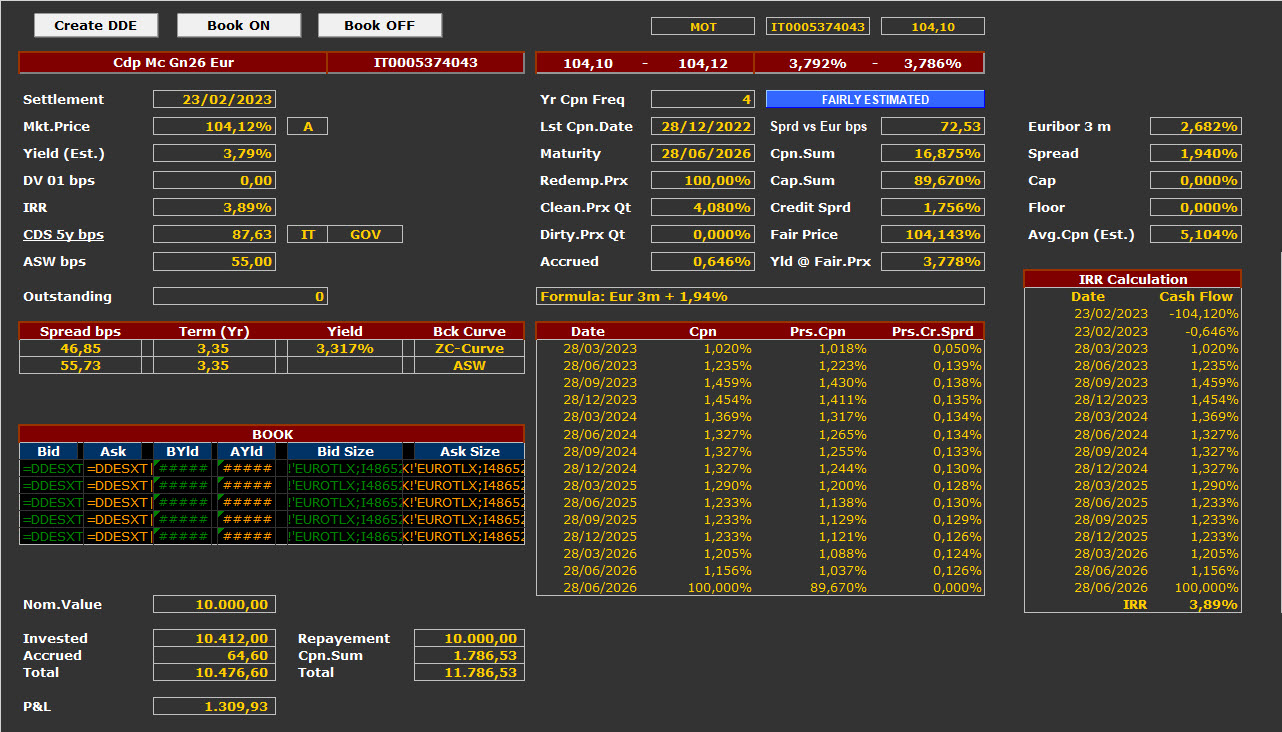
Task: Select the Euribor 3 m value field
Action: (x=1195, y=127)
